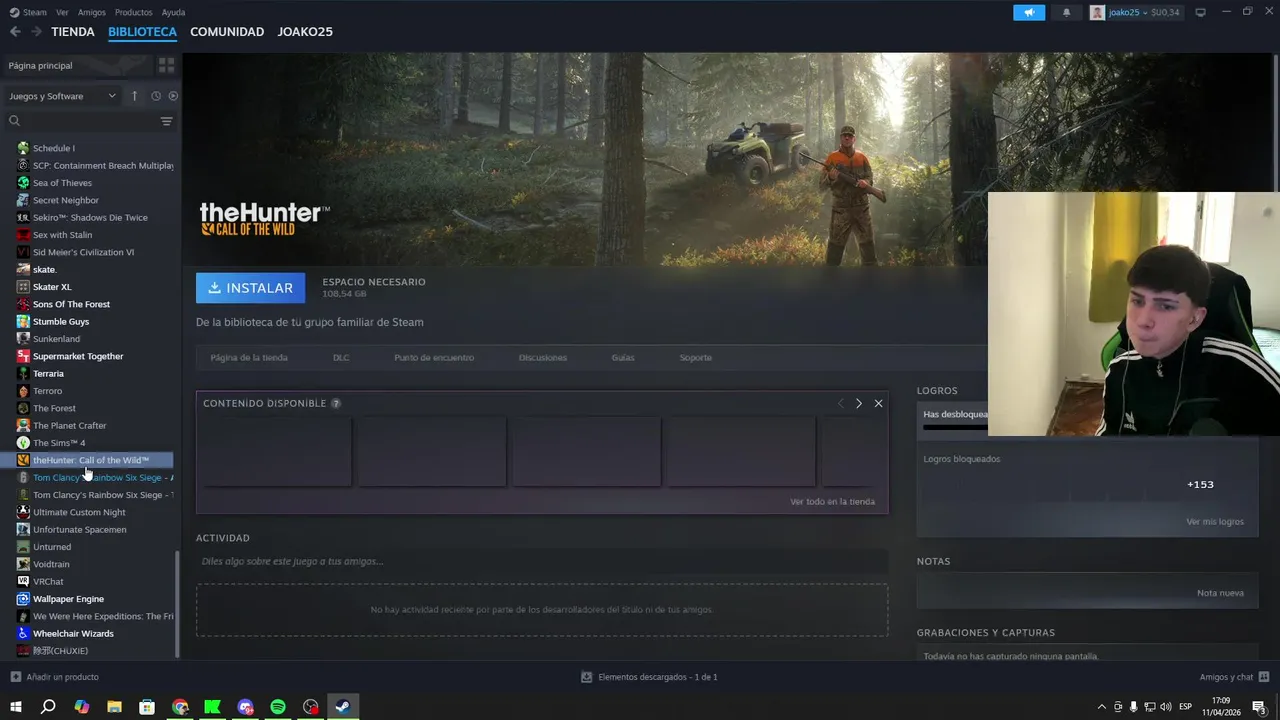Open Discusiones link
The width and height of the screenshot is (1280, 720).
pos(543,357)
